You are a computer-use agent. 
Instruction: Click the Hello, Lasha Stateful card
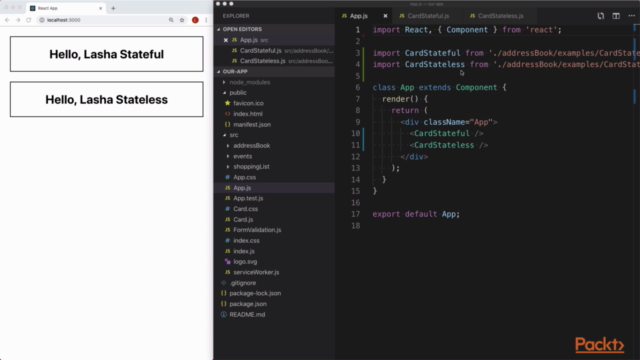coord(107,54)
